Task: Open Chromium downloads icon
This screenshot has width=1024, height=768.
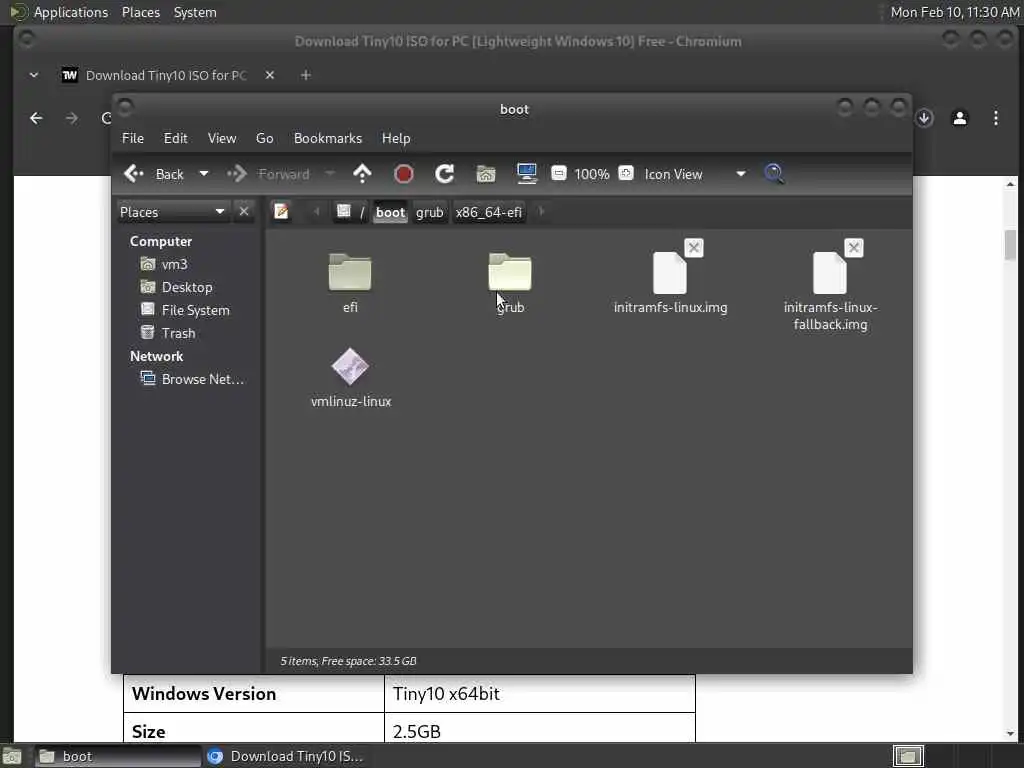Action: pyautogui.click(x=924, y=118)
